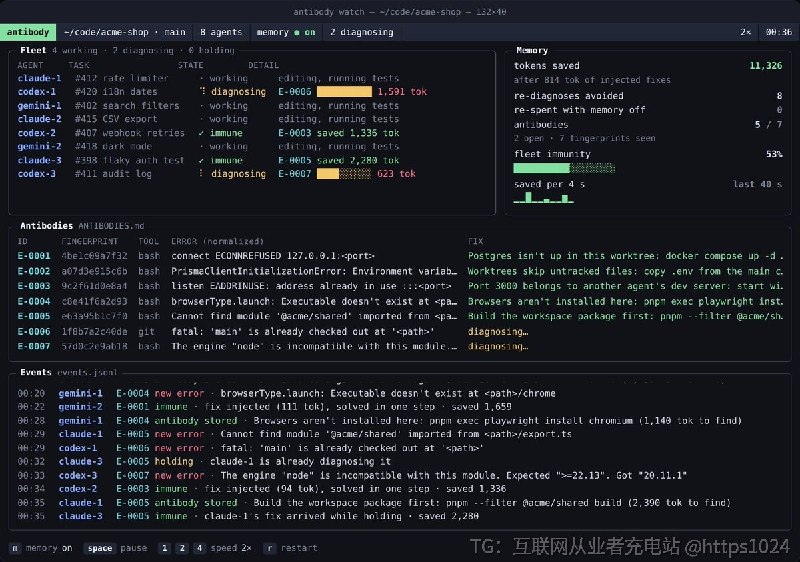Click fingerprint 1f8b7a2c40de
This screenshot has width=800, height=562.
[x=94, y=331]
